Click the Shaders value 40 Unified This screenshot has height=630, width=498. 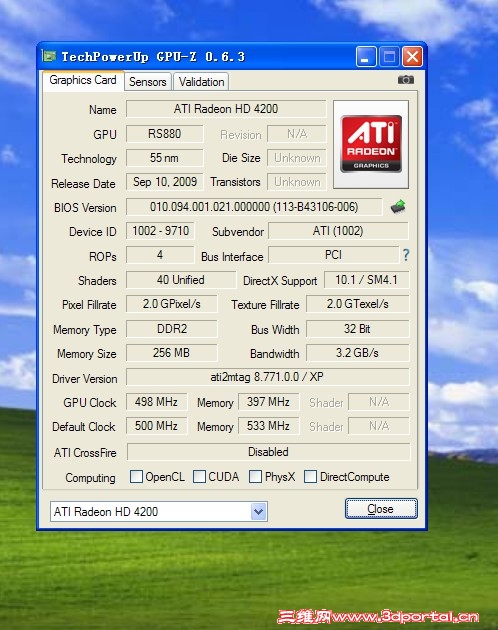pos(181,280)
